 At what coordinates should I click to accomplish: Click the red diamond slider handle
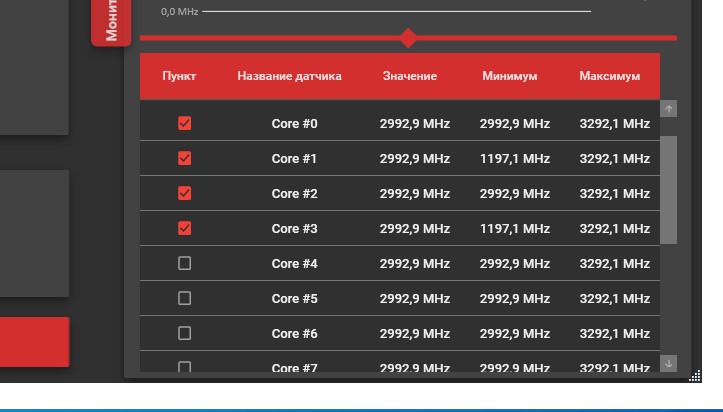tap(408, 38)
